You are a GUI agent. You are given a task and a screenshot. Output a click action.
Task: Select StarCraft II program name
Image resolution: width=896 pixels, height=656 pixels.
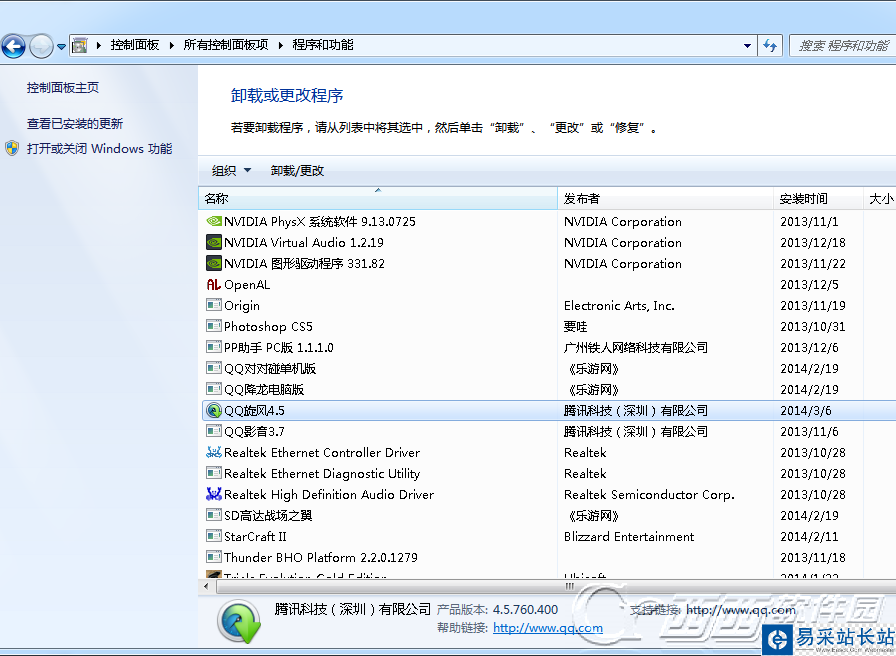coord(255,537)
